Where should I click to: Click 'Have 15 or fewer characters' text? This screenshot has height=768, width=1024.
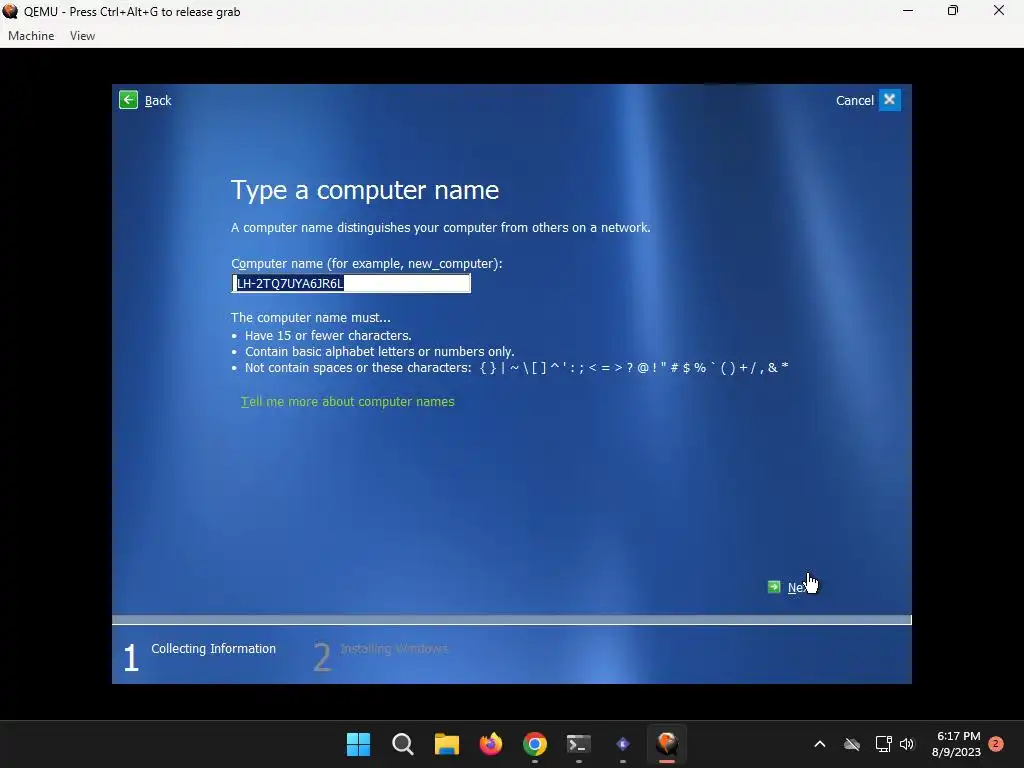click(x=328, y=336)
